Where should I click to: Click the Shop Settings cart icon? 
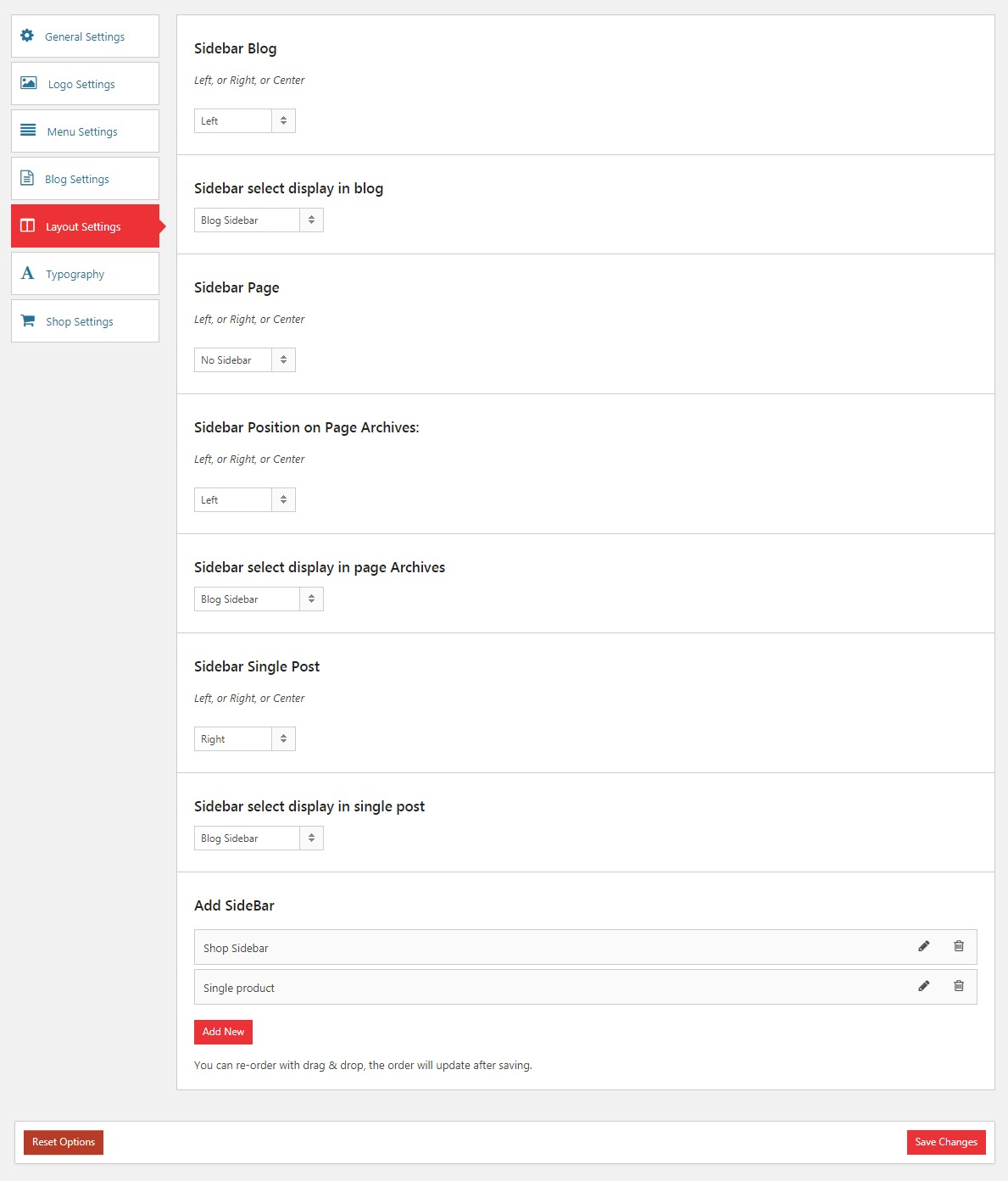[28, 320]
